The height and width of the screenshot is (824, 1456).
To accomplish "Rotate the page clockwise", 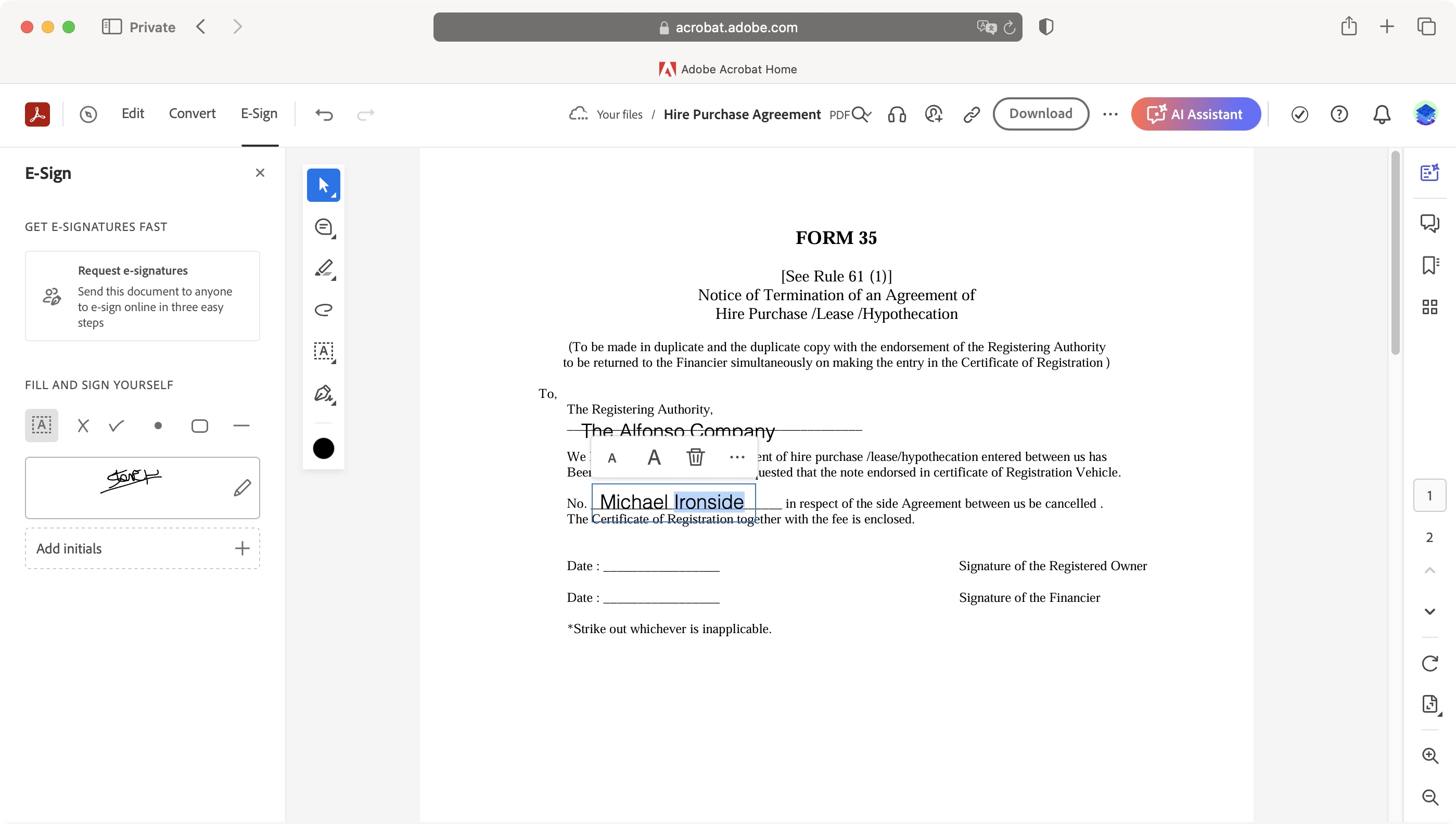I will 1429,663.
